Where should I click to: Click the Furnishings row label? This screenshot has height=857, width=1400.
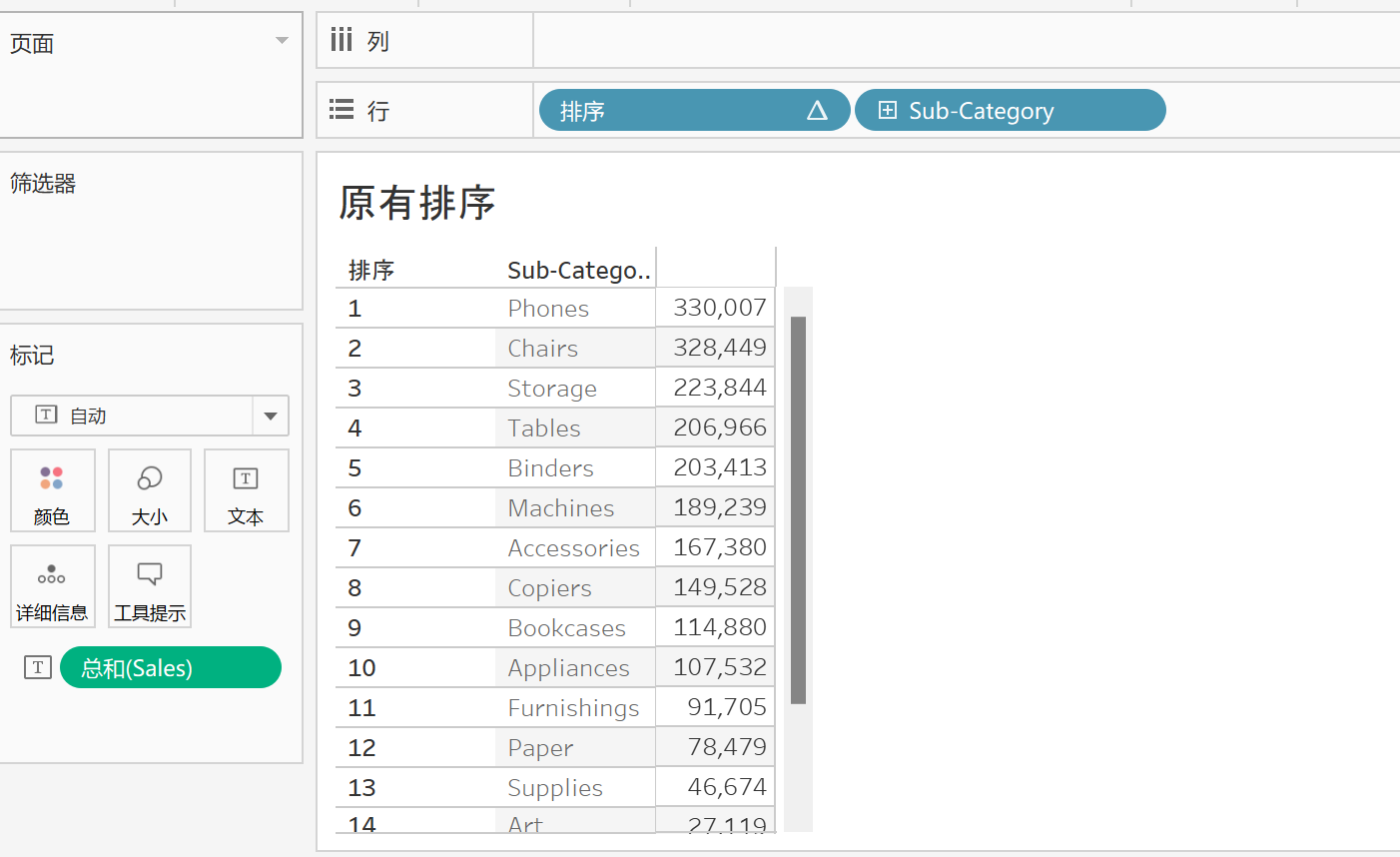click(573, 707)
